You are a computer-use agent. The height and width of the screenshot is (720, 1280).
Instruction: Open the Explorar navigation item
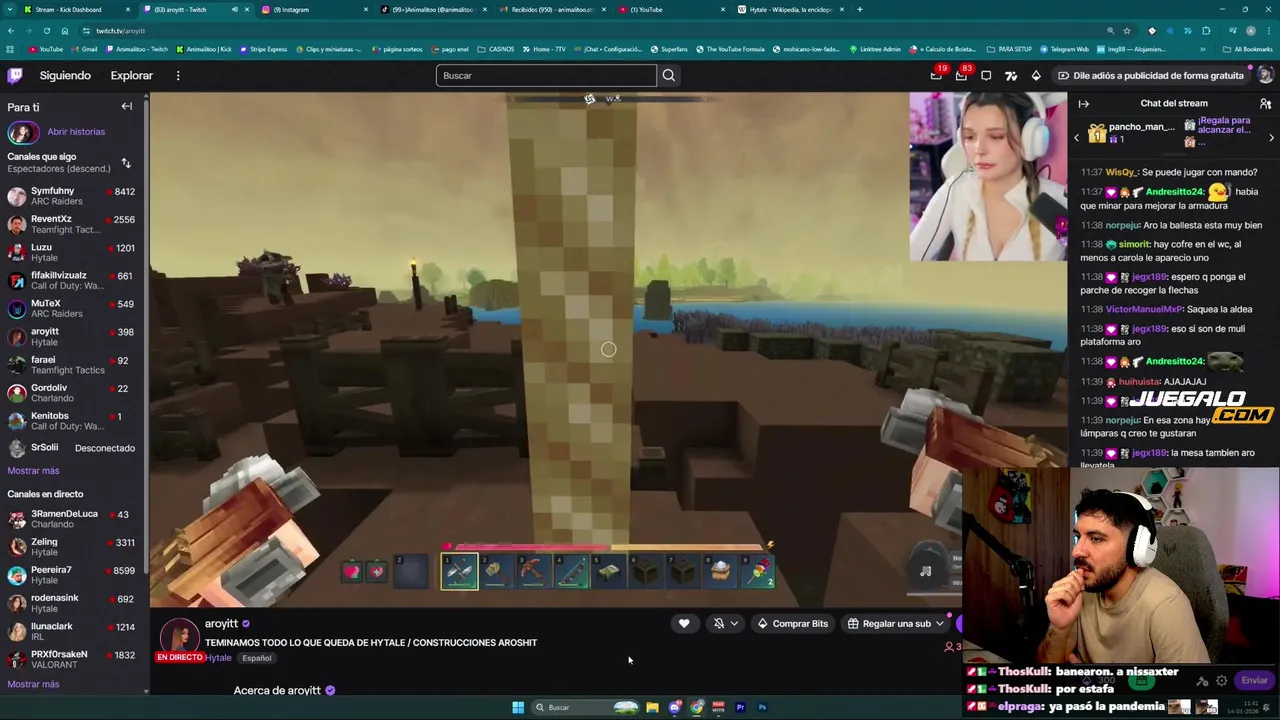(131, 75)
